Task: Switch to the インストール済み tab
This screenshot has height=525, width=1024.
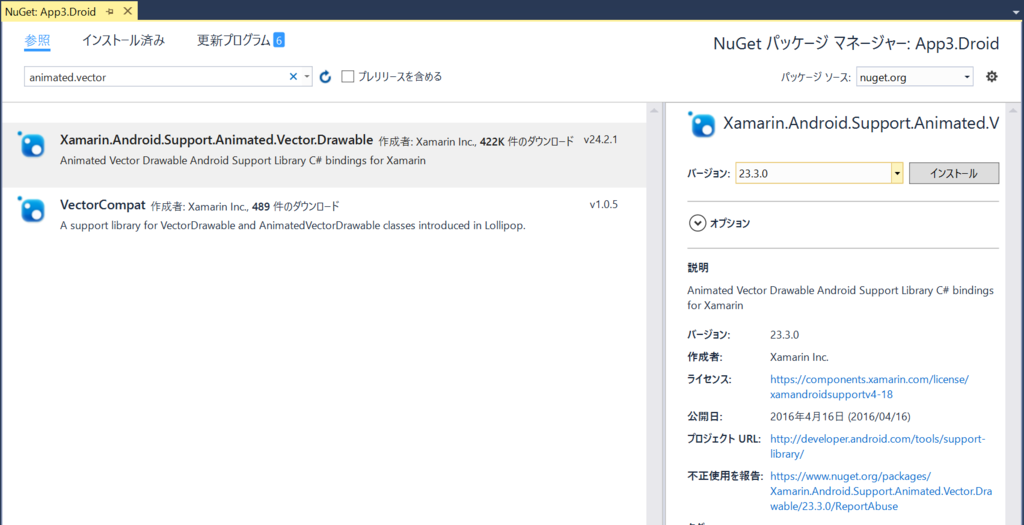Action: (123, 40)
